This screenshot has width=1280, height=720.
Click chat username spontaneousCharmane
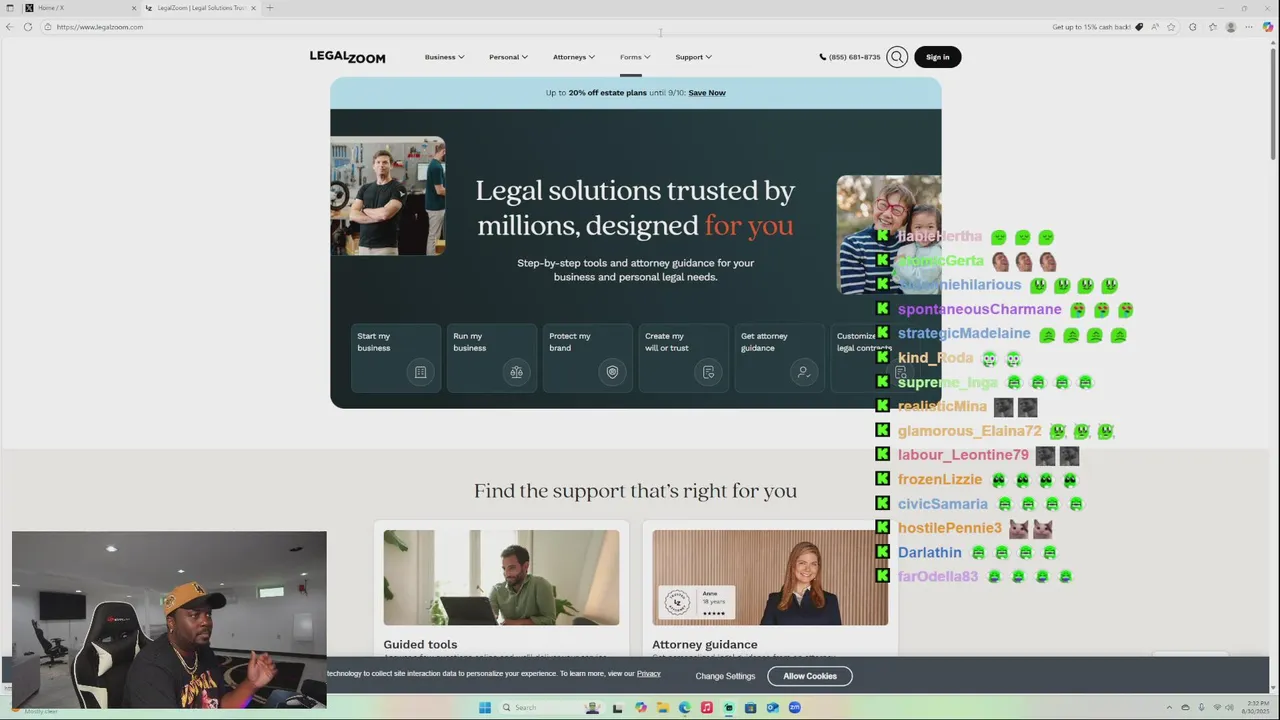[x=979, y=310]
